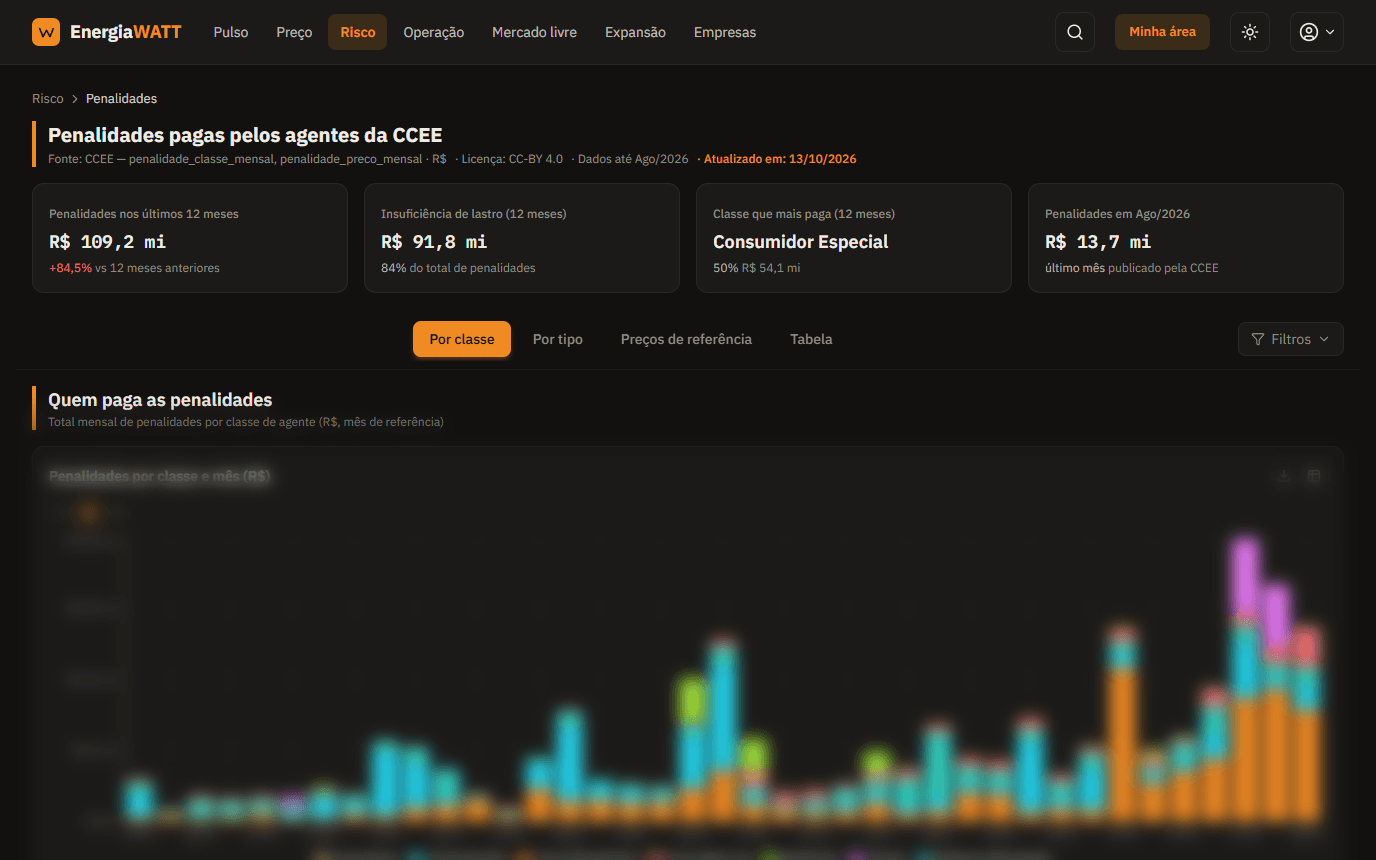Click the R$ 13,7 mi value
The image size is (1376, 860).
pos(1098,242)
